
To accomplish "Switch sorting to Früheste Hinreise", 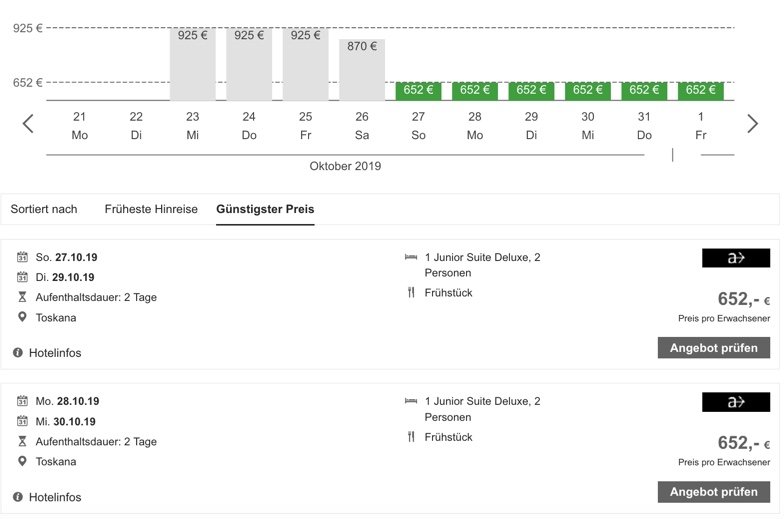I will [151, 209].
